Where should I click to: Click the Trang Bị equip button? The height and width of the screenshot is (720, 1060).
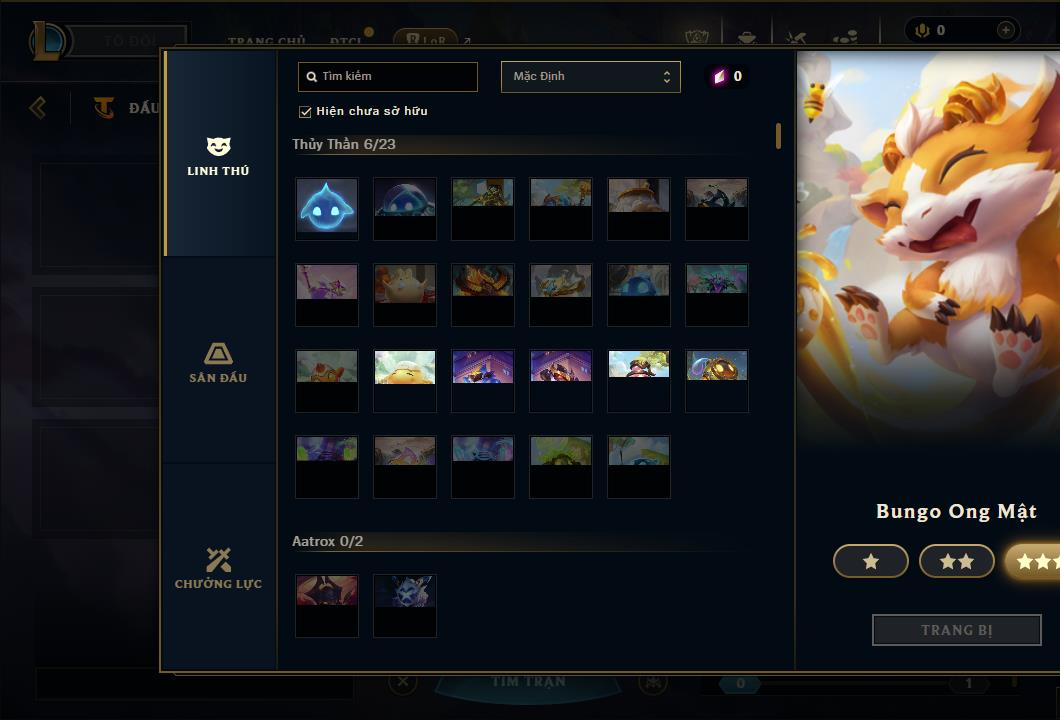[x=957, y=630]
